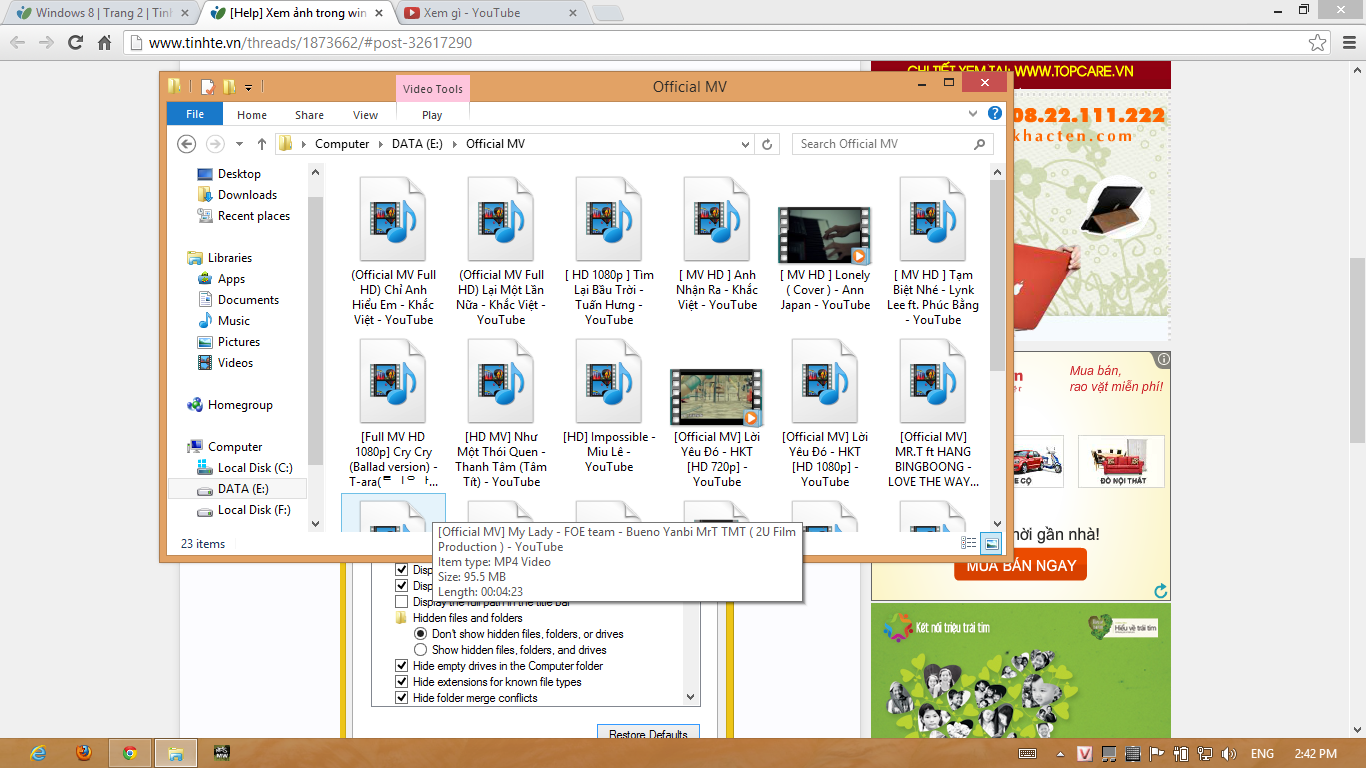The height and width of the screenshot is (768, 1366).
Task: Select the Cry Cry (Ballad version) T-ara video
Action: [x=393, y=413]
